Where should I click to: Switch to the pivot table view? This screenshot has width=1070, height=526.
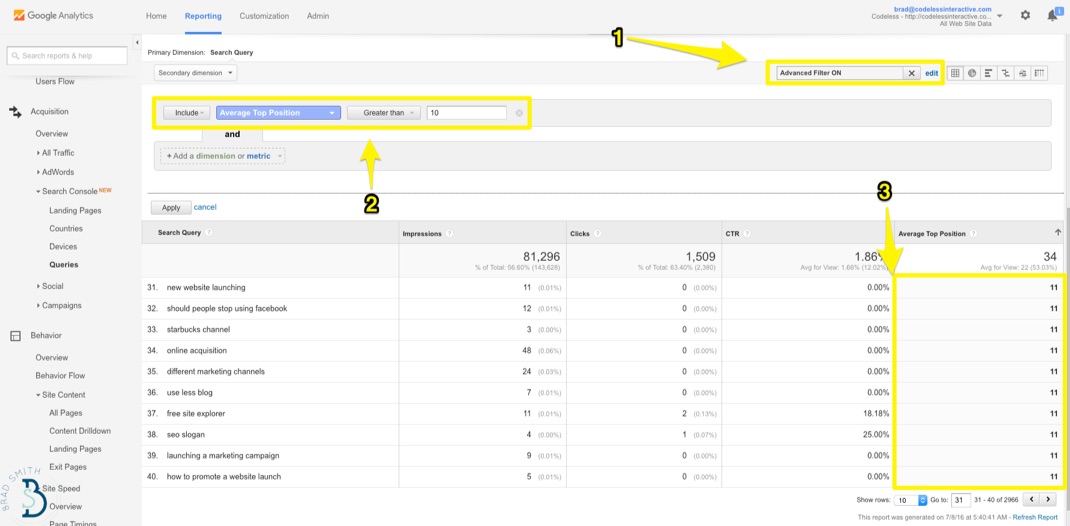point(1039,73)
